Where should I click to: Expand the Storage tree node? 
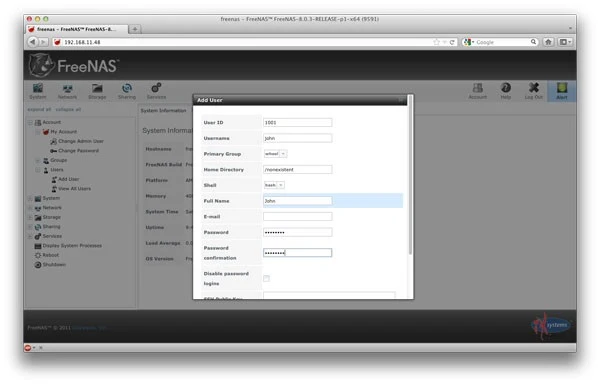(x=30, y=217)
